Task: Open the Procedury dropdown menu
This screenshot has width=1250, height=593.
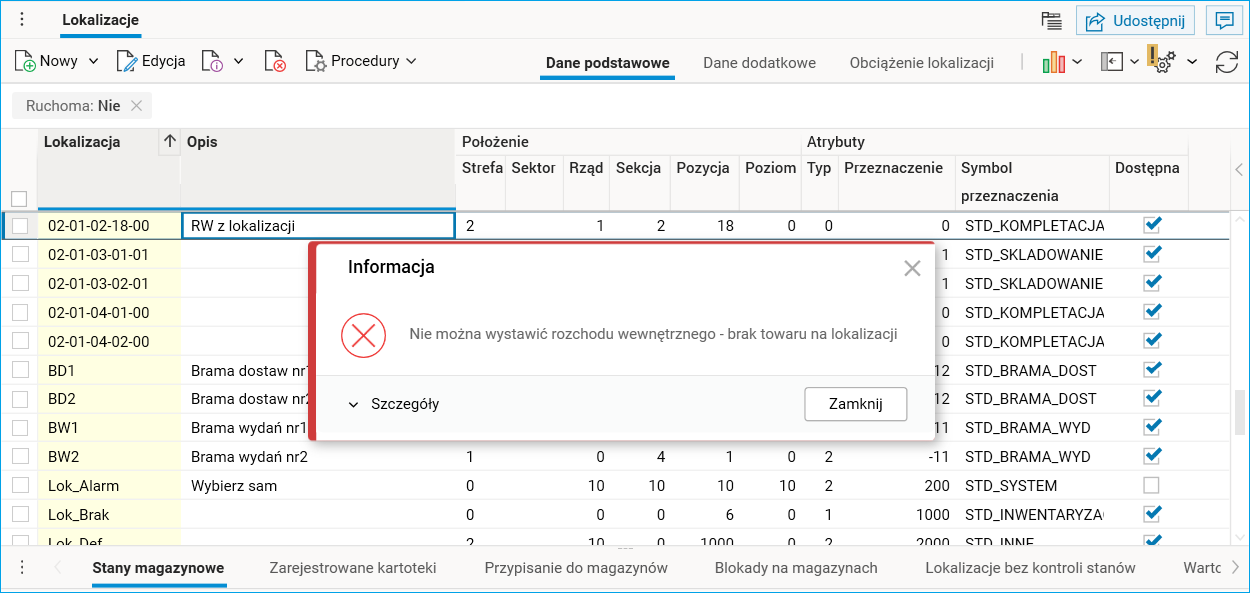Action: (361, 62)
